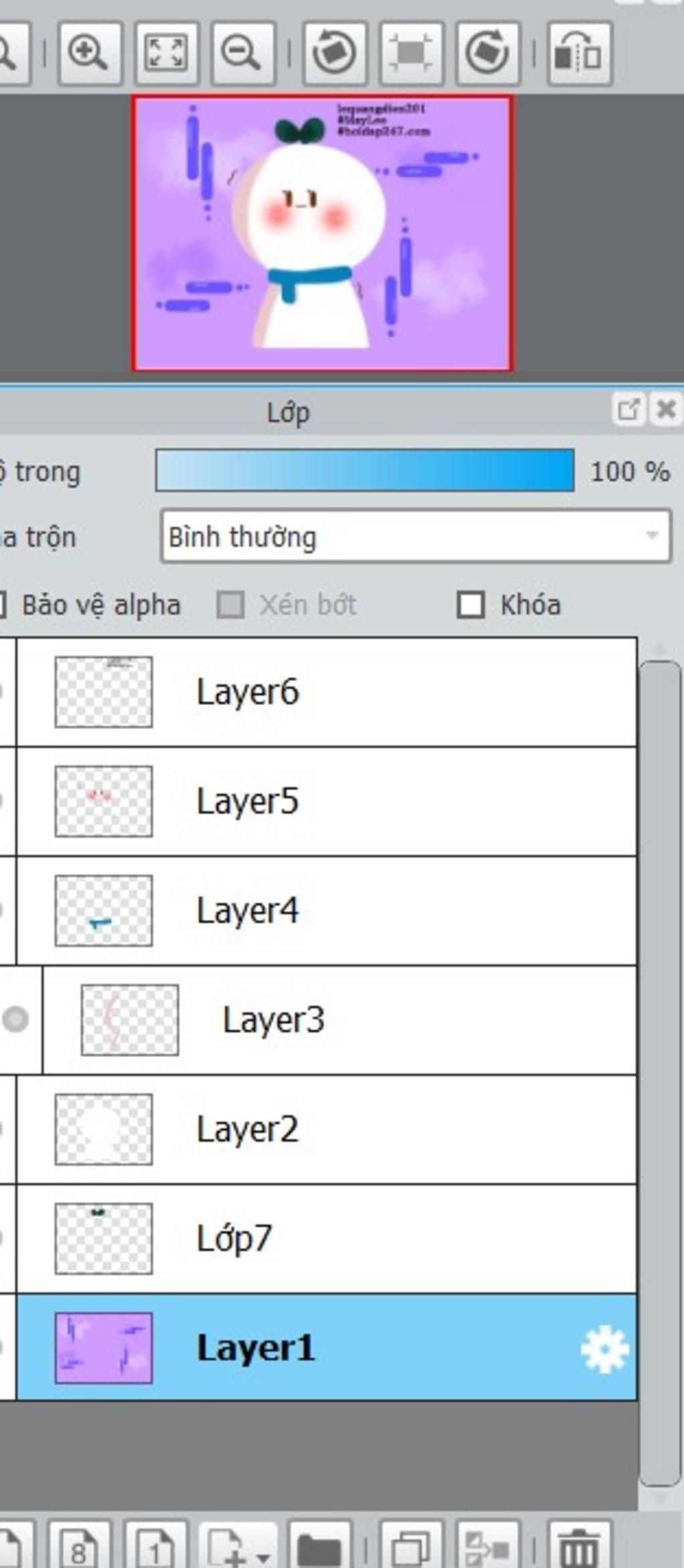684x1568 pixels.
Task: Enable the Khóa lock checkbox
Action: [470, 605]
